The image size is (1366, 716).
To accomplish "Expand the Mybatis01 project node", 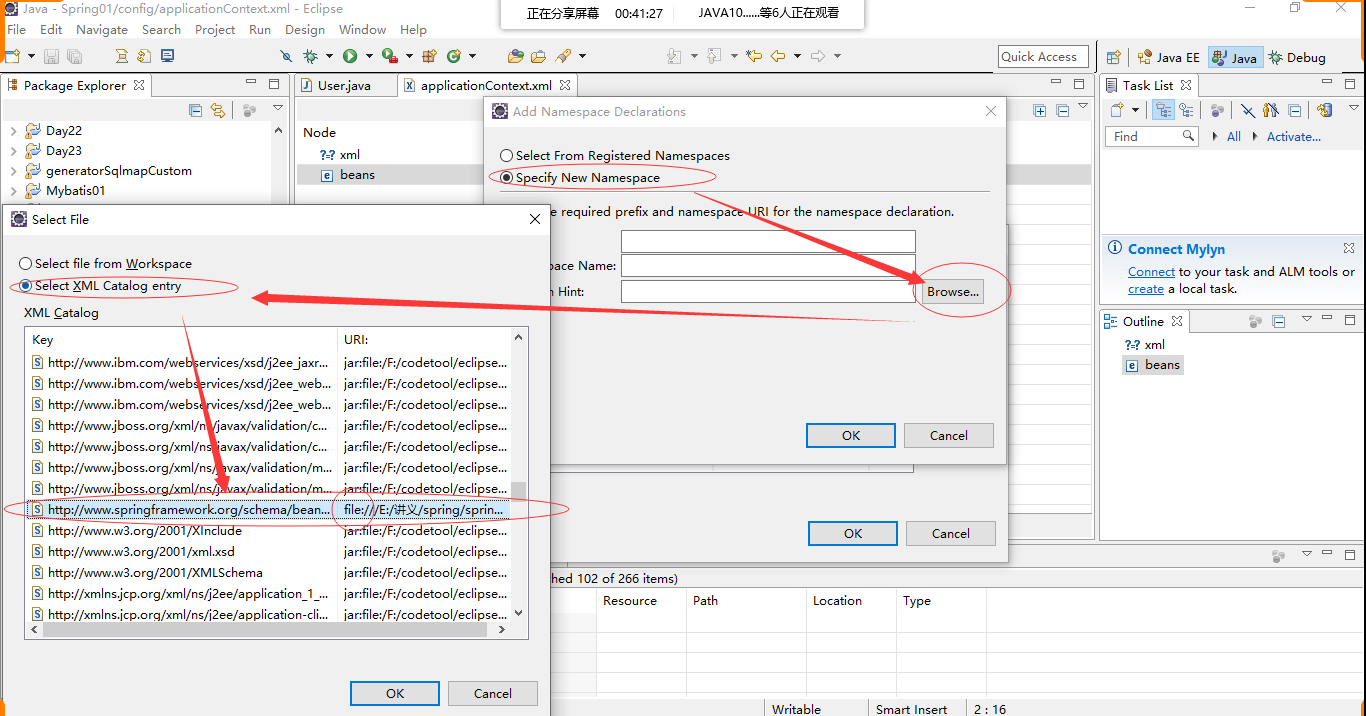I will pyautogui.click(x=13, y=191).
